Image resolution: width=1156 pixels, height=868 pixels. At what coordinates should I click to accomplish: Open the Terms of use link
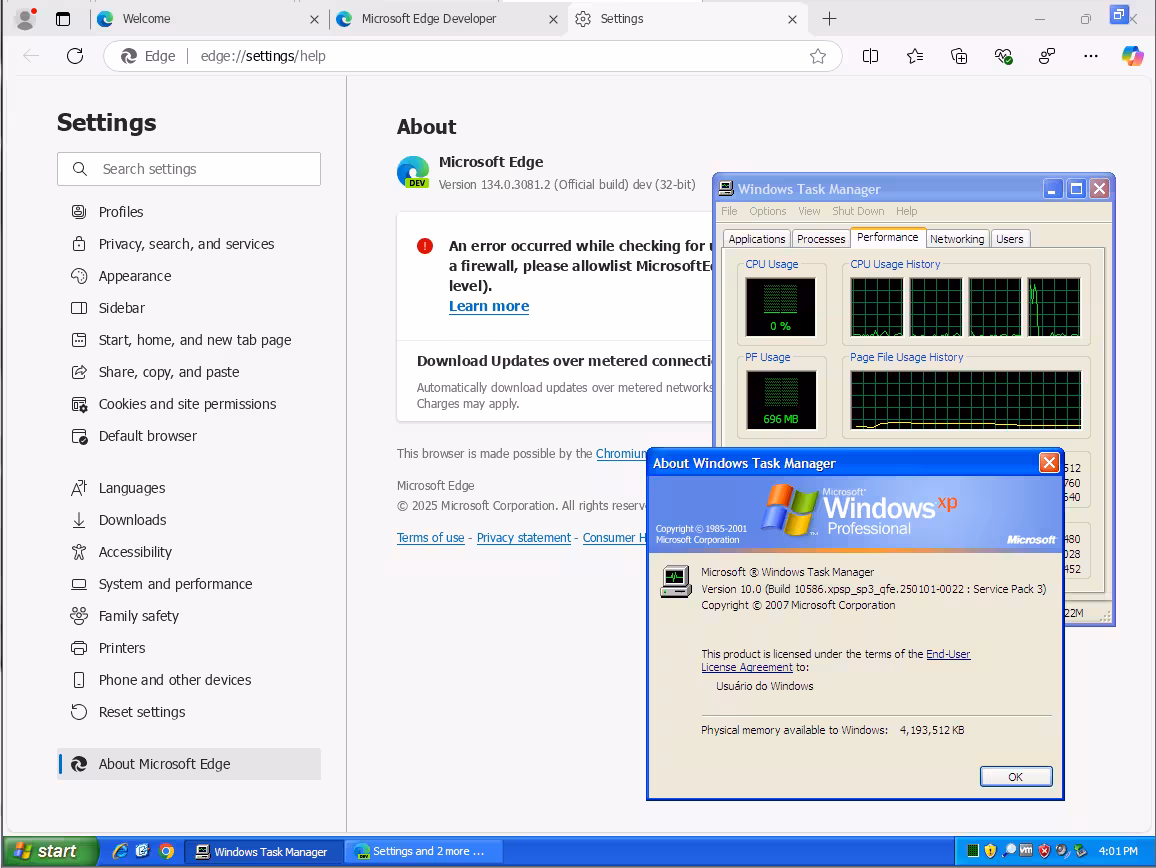[x=431, y=538]
